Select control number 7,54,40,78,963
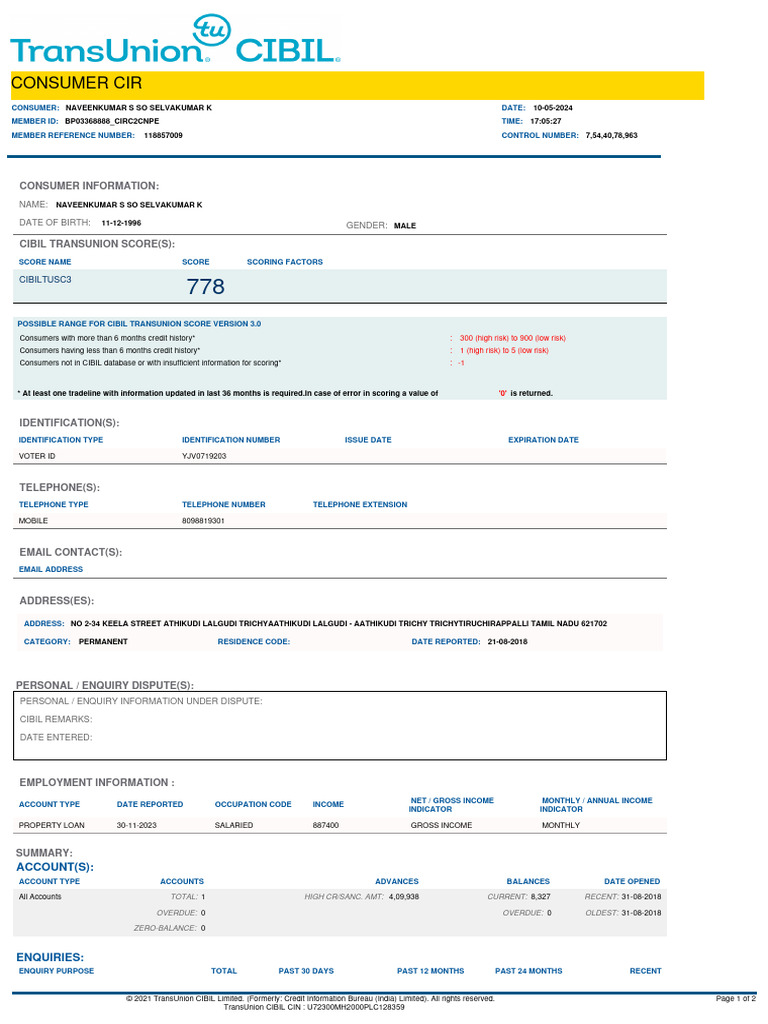The width and height of the screenshot is (768, 1024). (x=611, y=135)
